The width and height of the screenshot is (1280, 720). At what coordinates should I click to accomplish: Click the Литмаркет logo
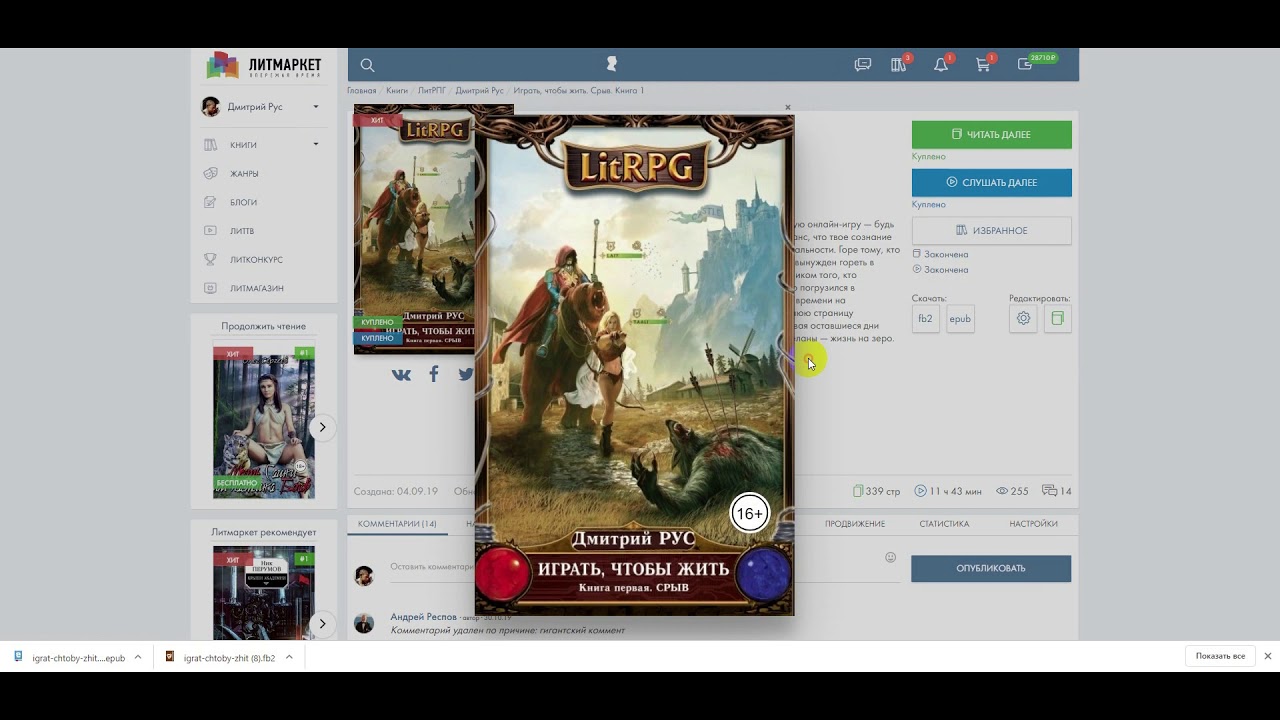tap(264, 65)
